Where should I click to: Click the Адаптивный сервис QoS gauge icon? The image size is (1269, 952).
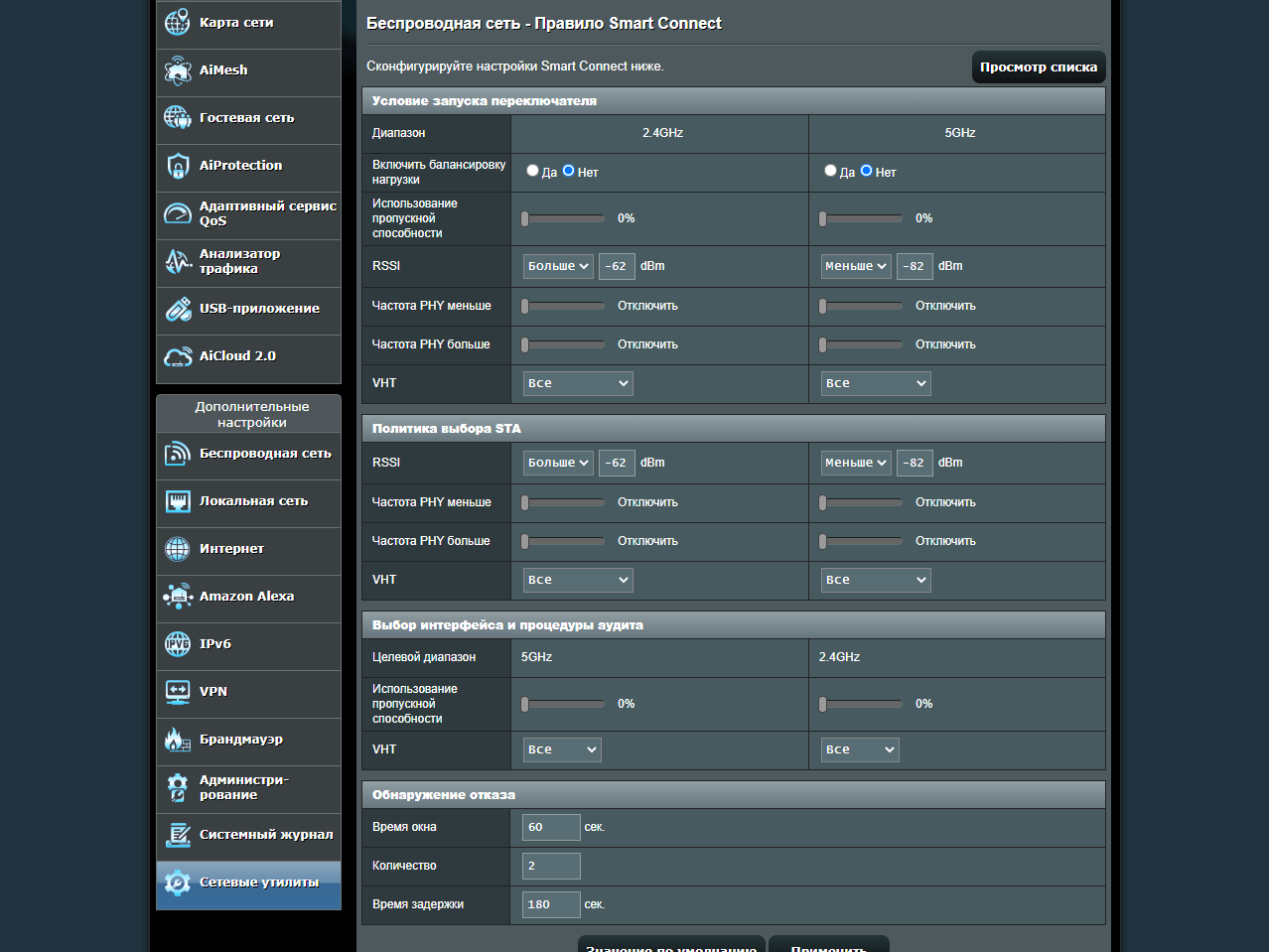point(178,212)
